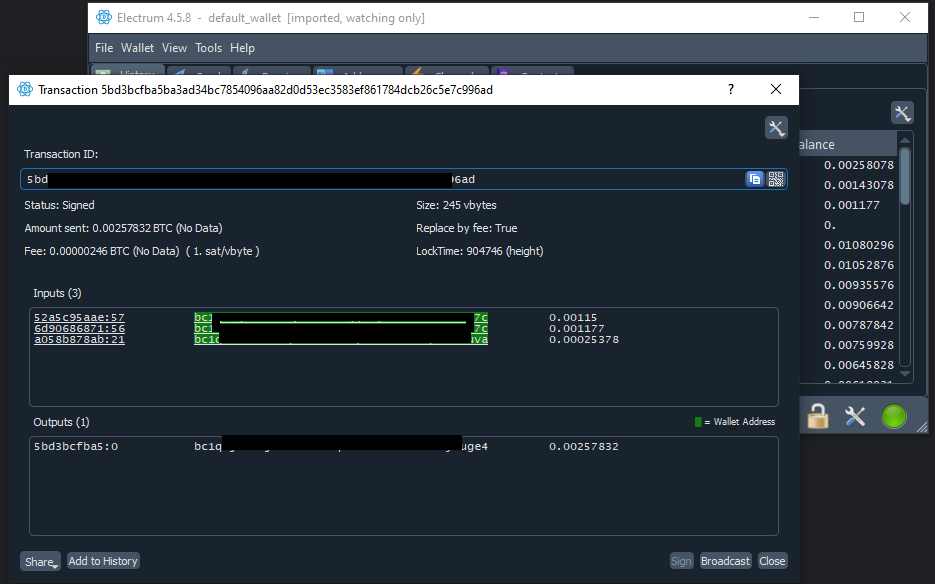Click input amount 0.00115
935x584 pixels.
click(x=573, y=317)
